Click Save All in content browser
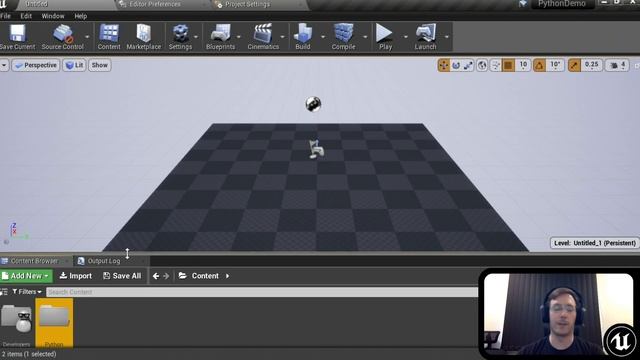Screen dimensions: 640x360 click(x=122, y=276)
